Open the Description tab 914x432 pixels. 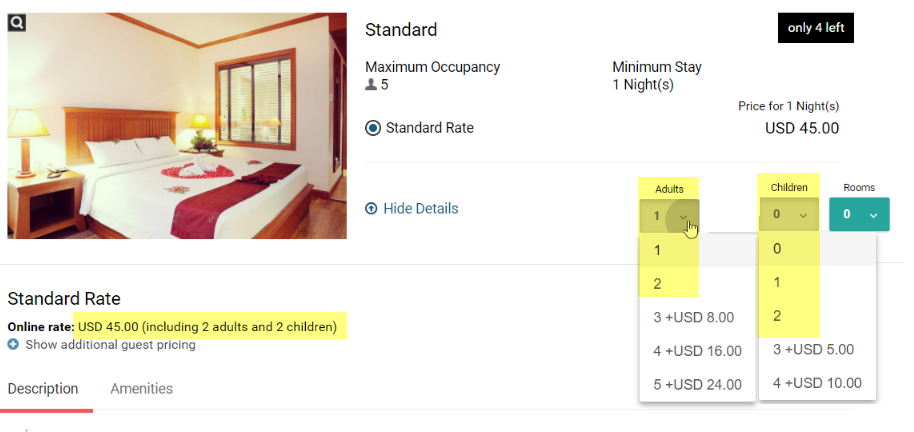[43, 389]
